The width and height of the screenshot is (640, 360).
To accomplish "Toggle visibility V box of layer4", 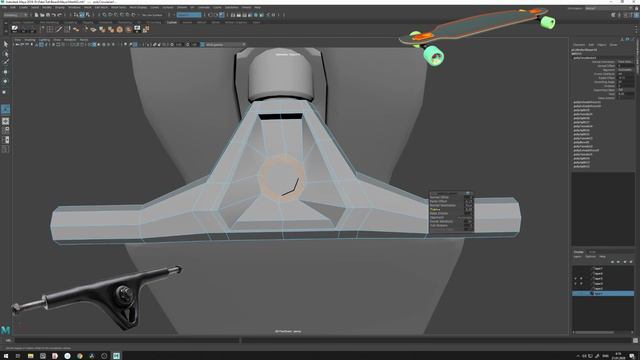I will point(576,283).
